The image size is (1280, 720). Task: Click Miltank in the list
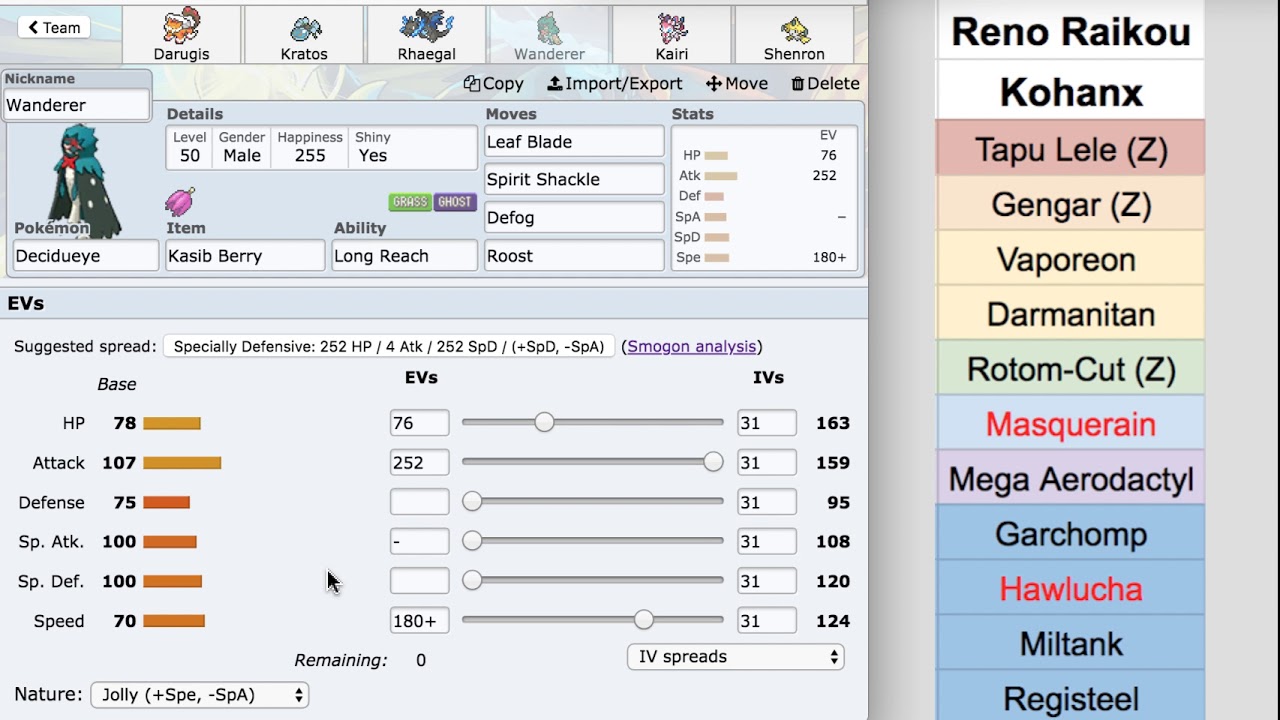click(x=1070, y=644)
